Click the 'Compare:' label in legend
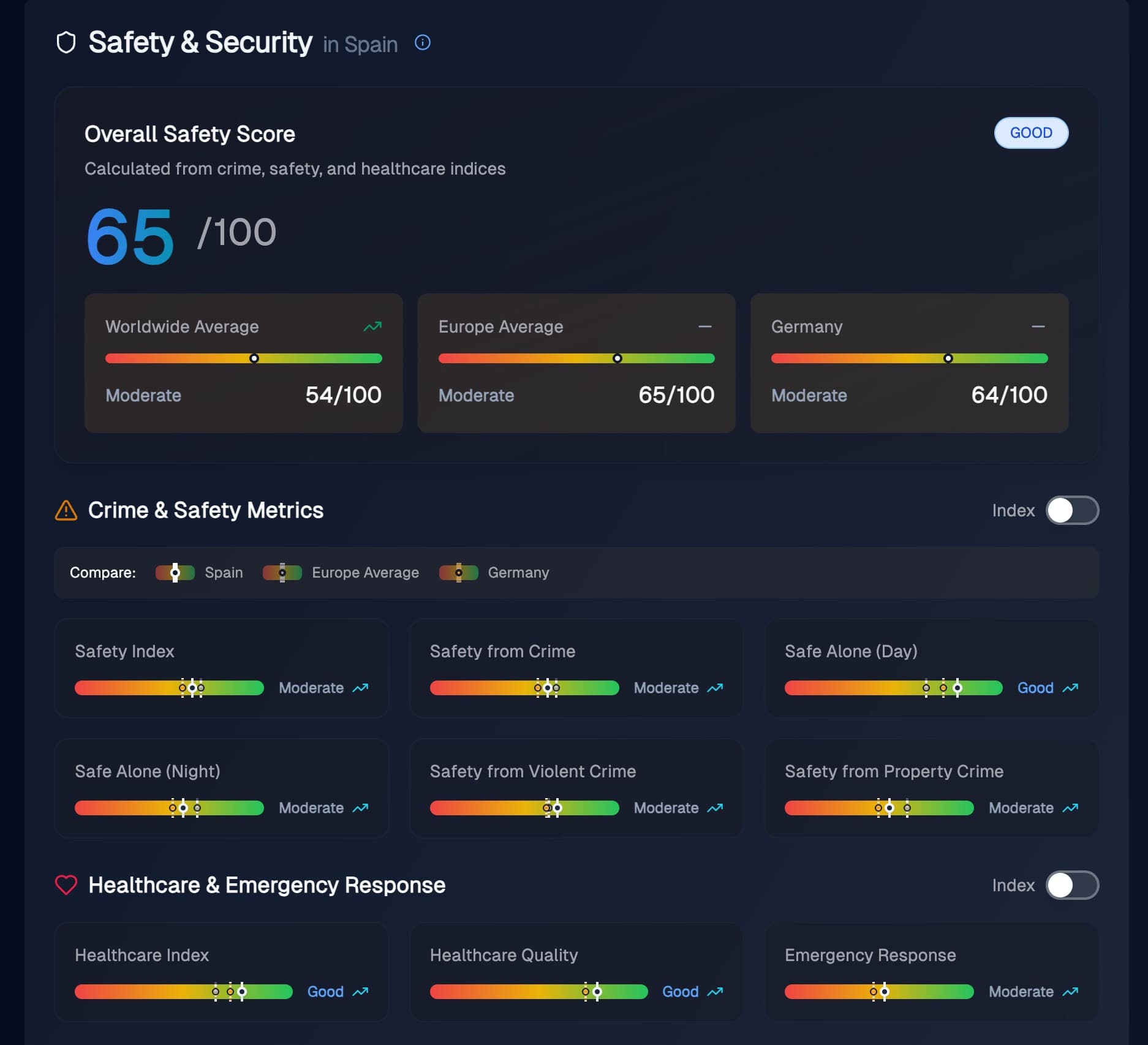 click(x=103, y=573)
